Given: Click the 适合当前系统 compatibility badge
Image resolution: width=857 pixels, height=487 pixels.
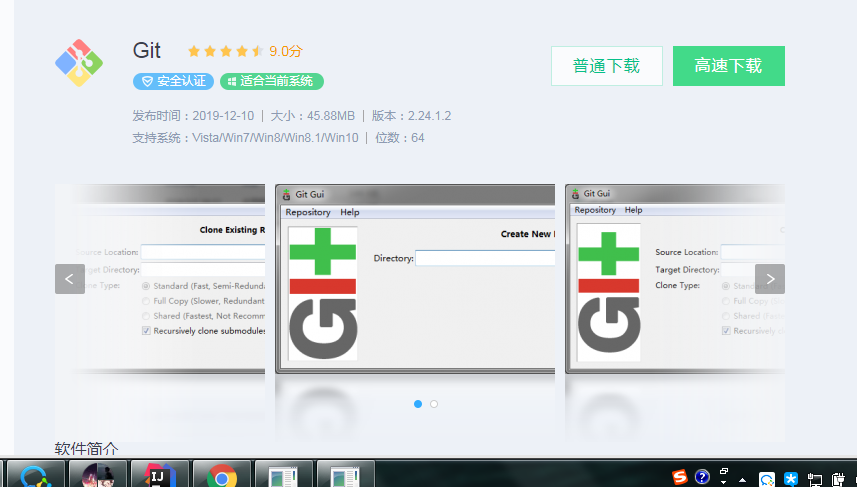Looking at the screenshot, I should click(272, 81).
